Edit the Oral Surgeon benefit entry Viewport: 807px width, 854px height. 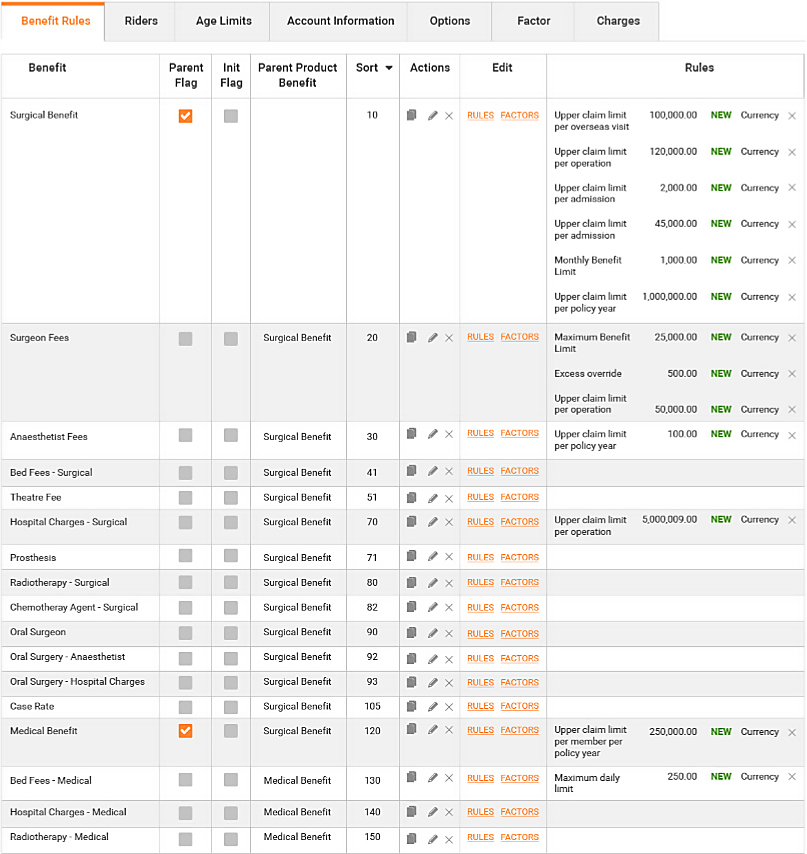432,633
